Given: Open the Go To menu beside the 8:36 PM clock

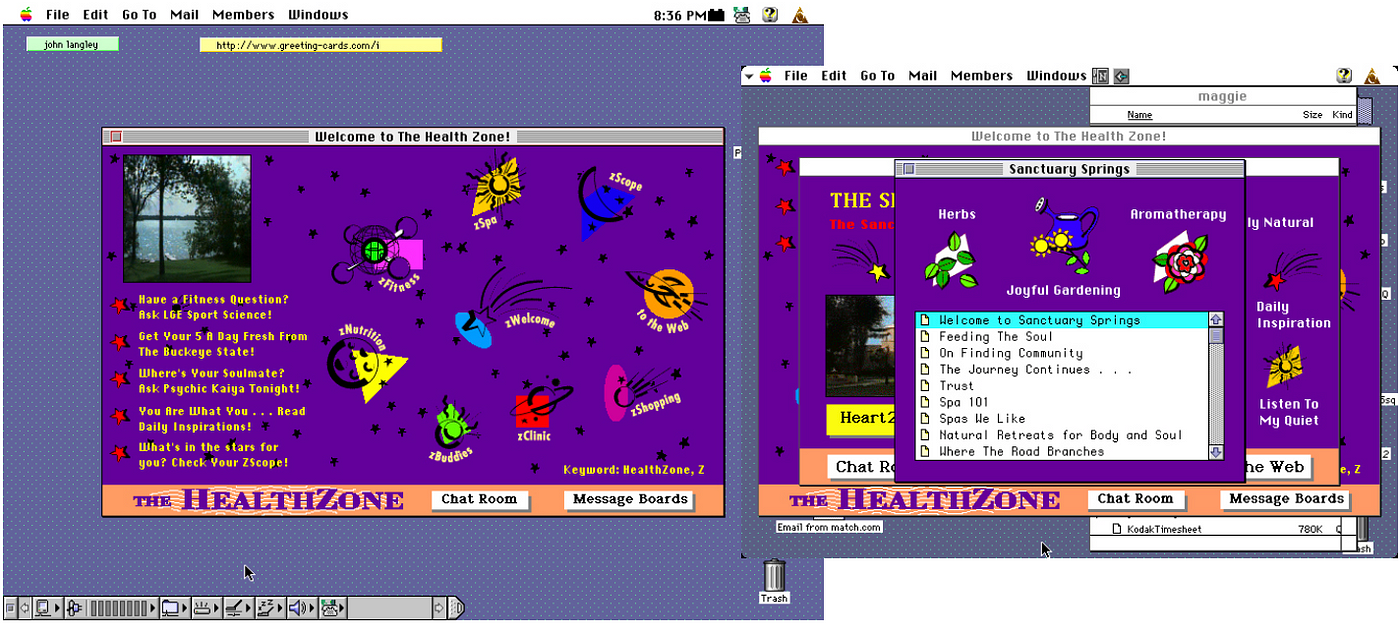Looking at the screenshot, I should (x=139, y=14).
